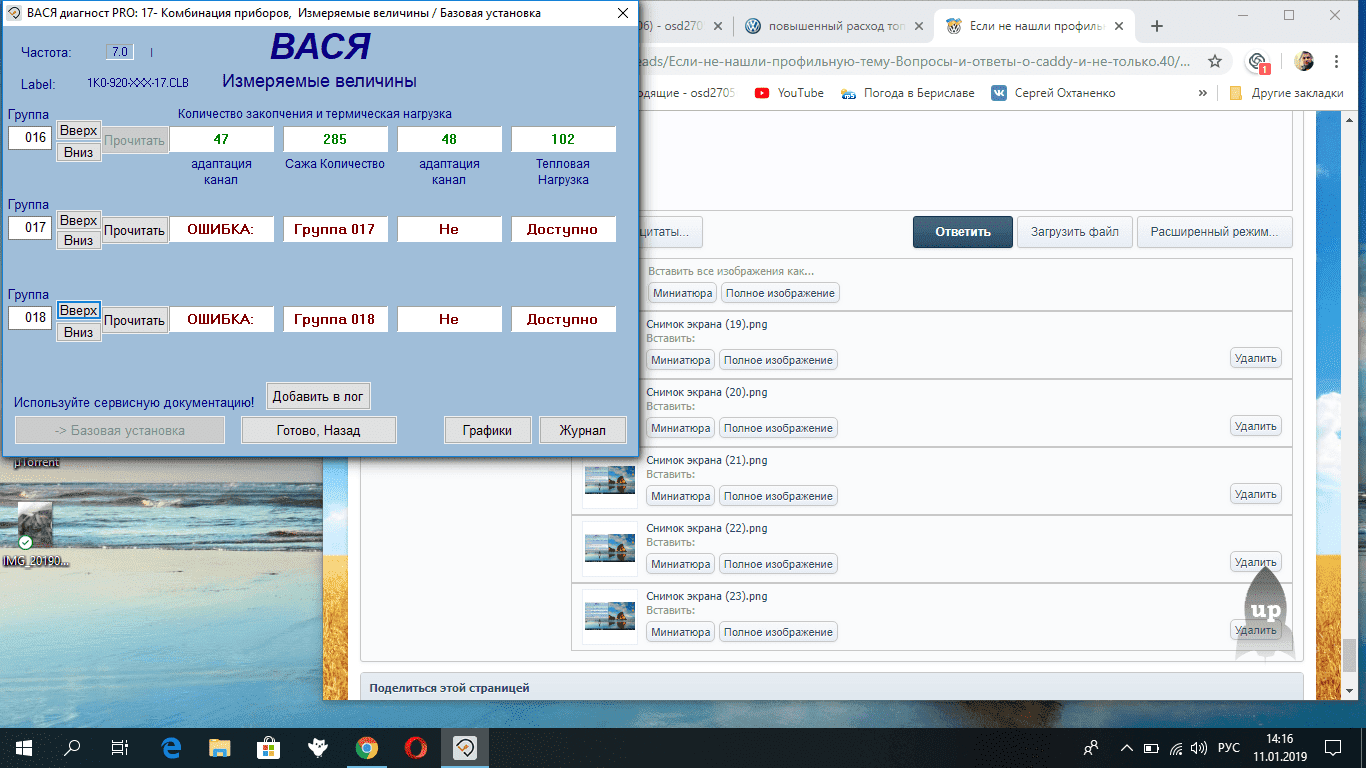
Task: Open the volume speaker icon
Action: [1198, 747]
